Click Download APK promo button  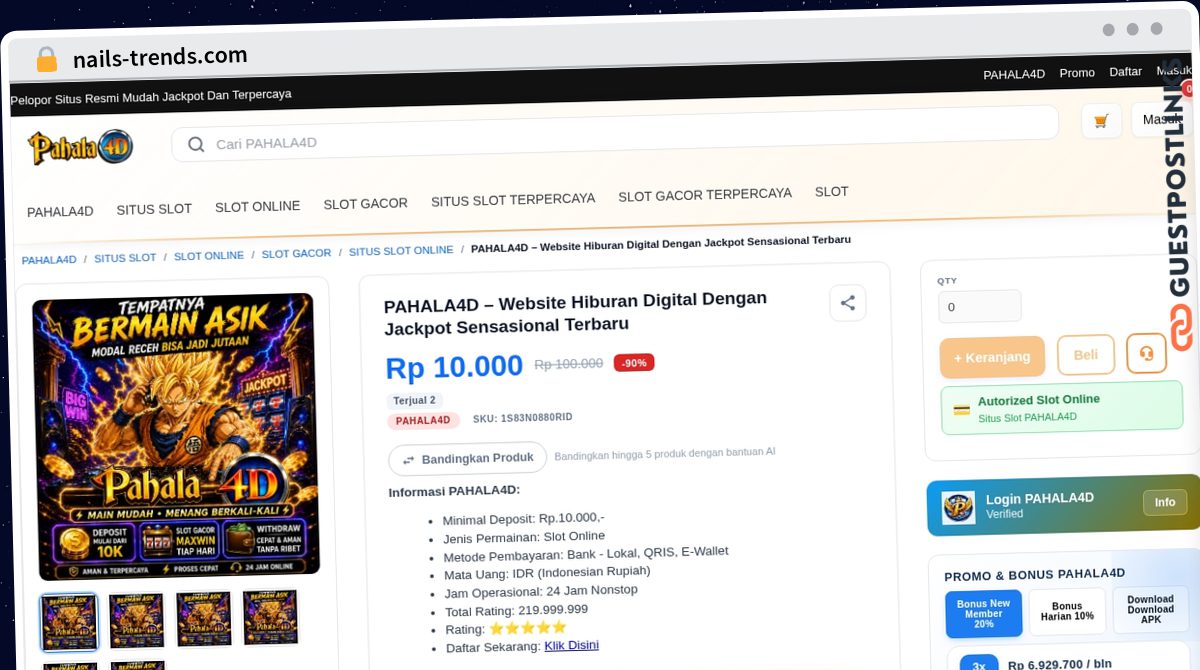1150,609
